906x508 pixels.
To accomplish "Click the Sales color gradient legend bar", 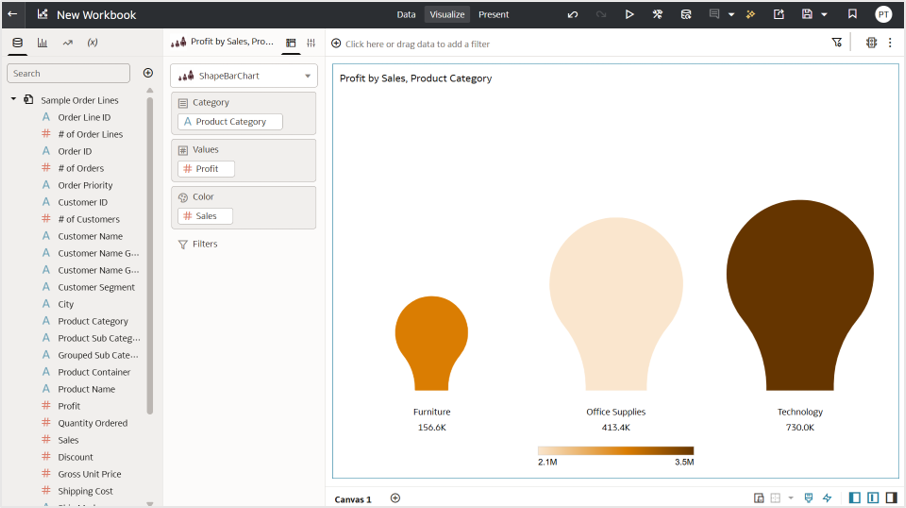I will tap(615, 451).
